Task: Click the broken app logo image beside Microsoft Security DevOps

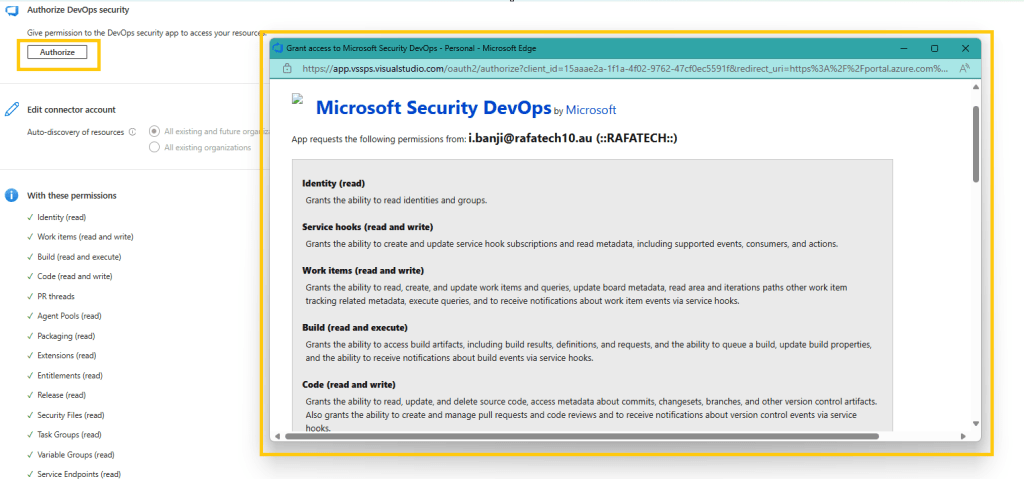Action: 297,100
